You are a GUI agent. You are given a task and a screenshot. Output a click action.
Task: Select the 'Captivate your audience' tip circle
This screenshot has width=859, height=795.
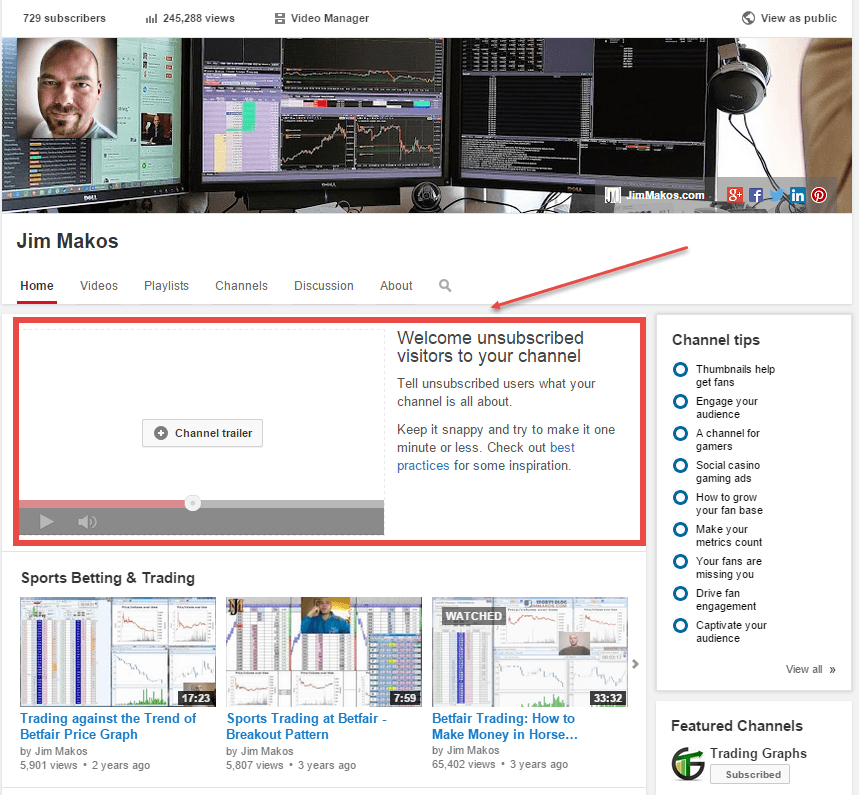point(680,626)
